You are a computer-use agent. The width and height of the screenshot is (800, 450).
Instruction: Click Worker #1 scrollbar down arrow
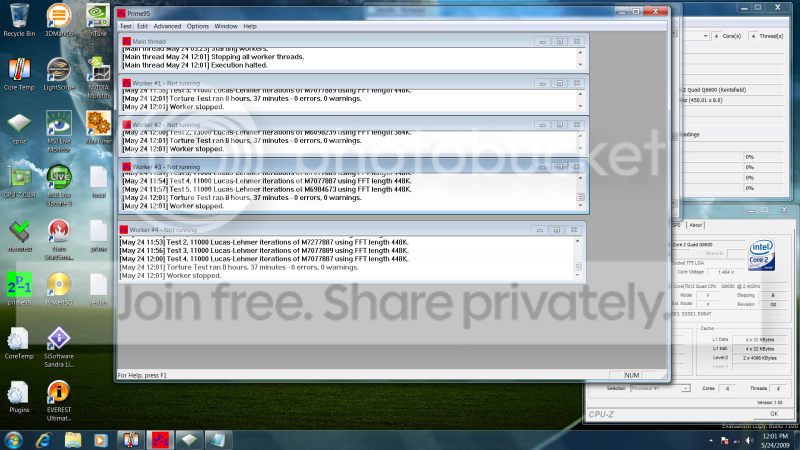point(580,107)
